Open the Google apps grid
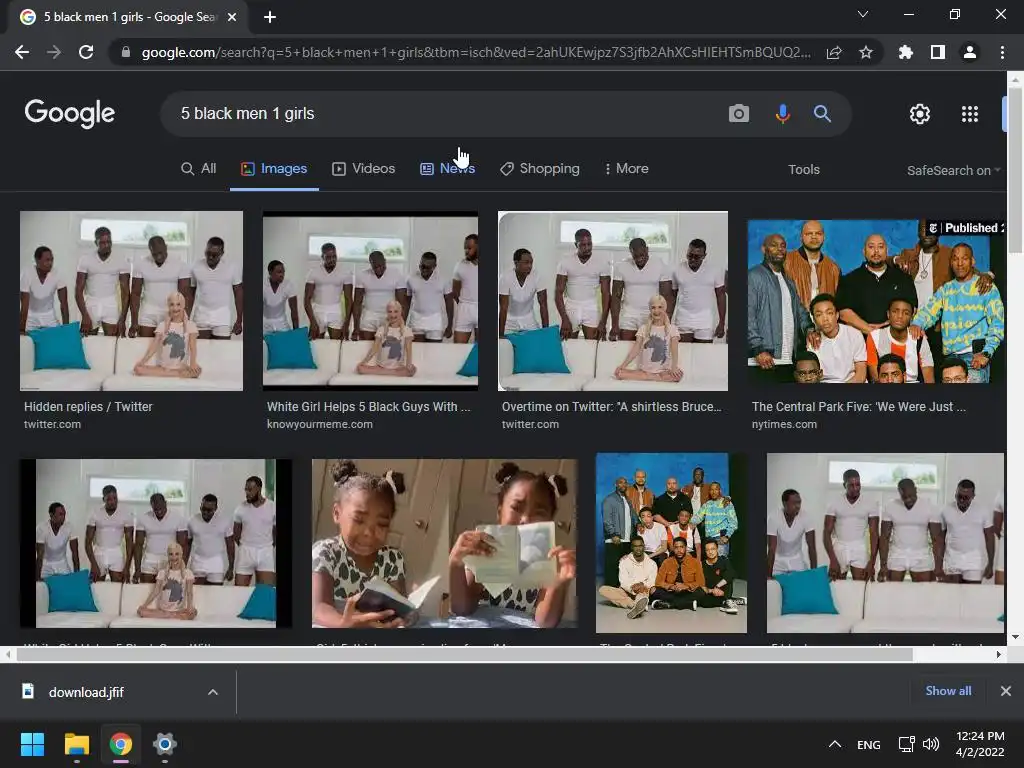The width and height of the screenshot is (1024, 768). (970, 114)
